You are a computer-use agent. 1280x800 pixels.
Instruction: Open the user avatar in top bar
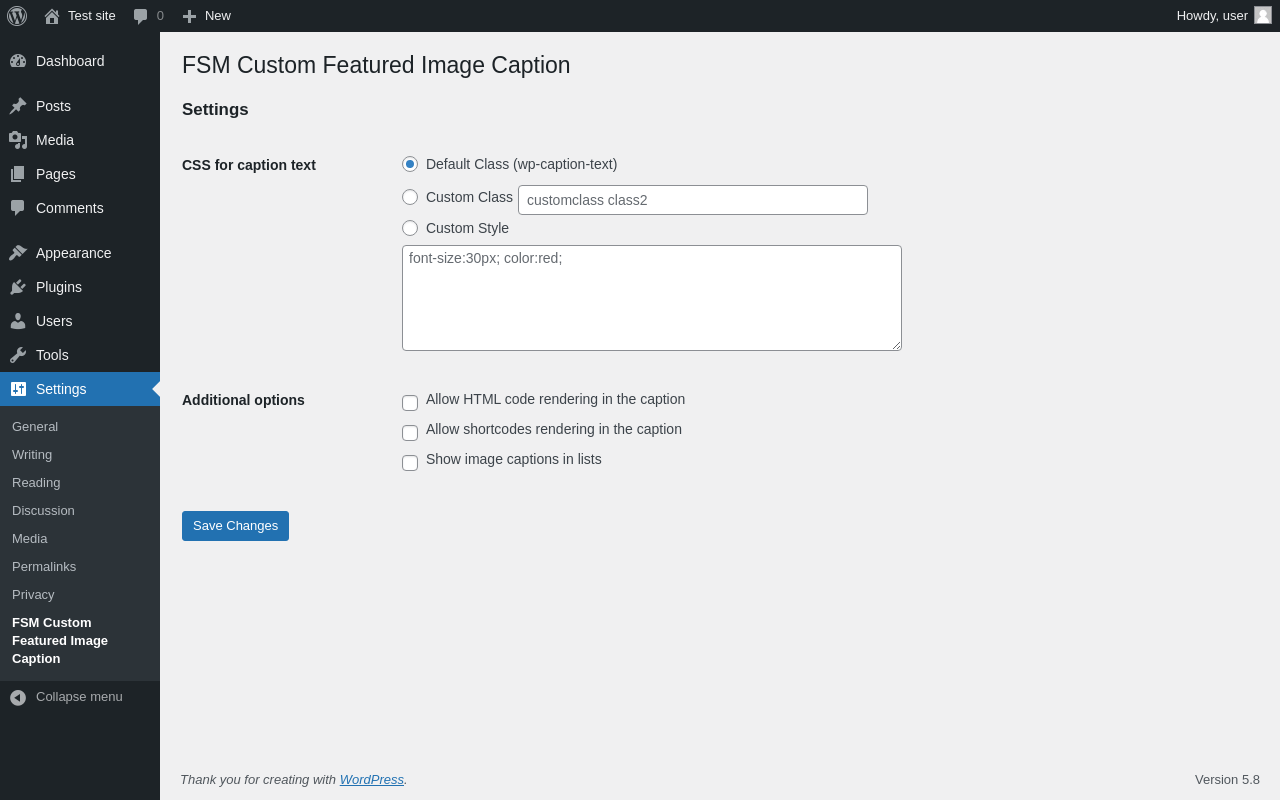[1263, 15]
